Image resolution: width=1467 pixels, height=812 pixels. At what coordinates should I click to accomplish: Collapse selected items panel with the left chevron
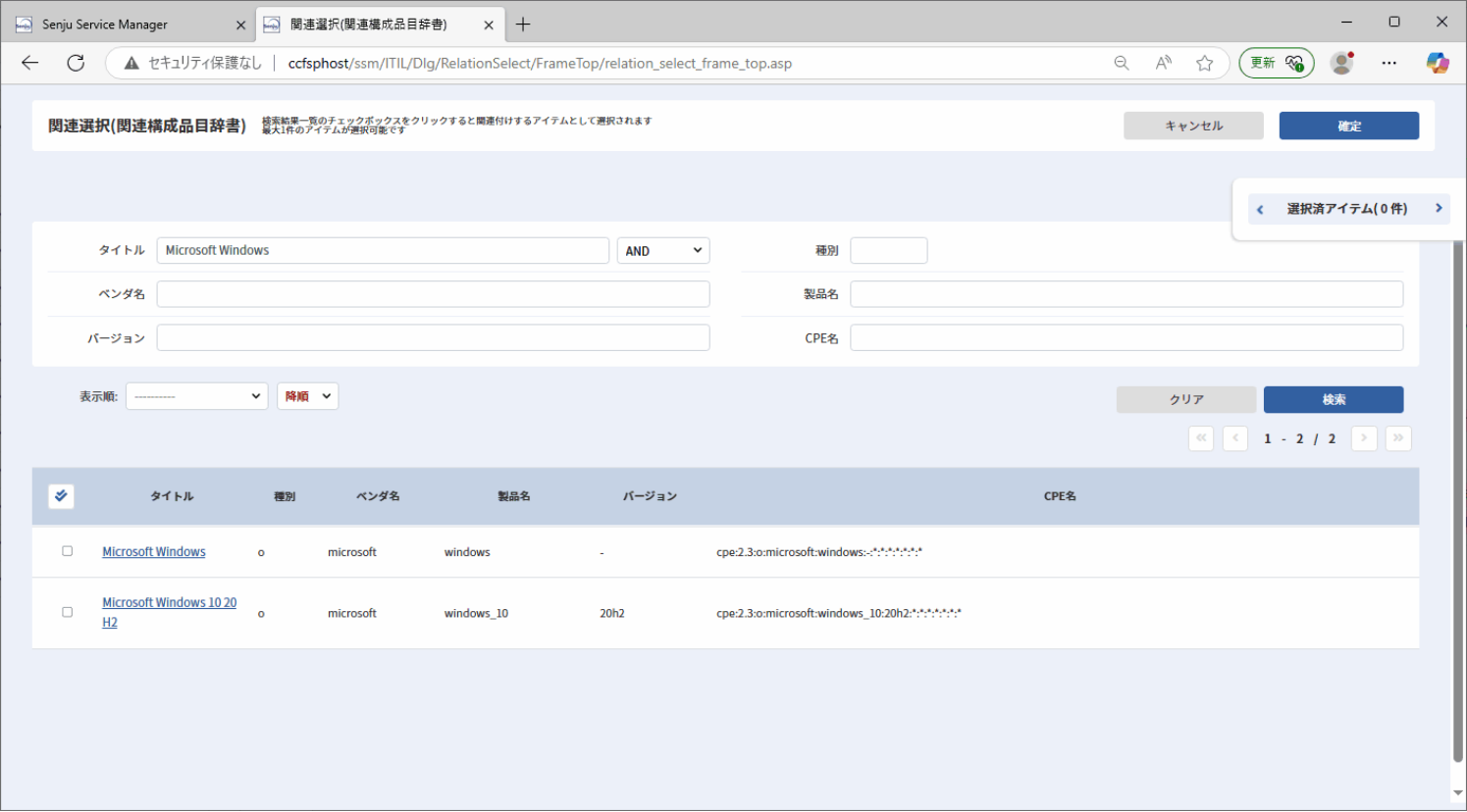point(1260,209)
